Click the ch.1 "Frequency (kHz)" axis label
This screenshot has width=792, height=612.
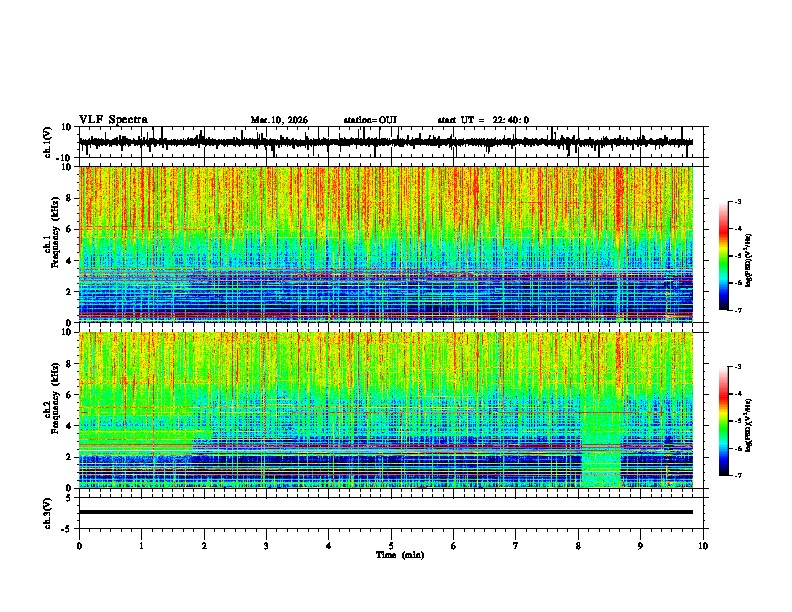tap(55, 232)
